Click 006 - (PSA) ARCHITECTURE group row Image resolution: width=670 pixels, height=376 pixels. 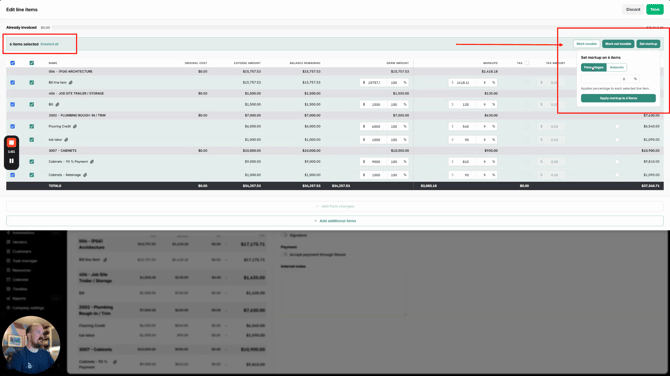coord(335,71)
